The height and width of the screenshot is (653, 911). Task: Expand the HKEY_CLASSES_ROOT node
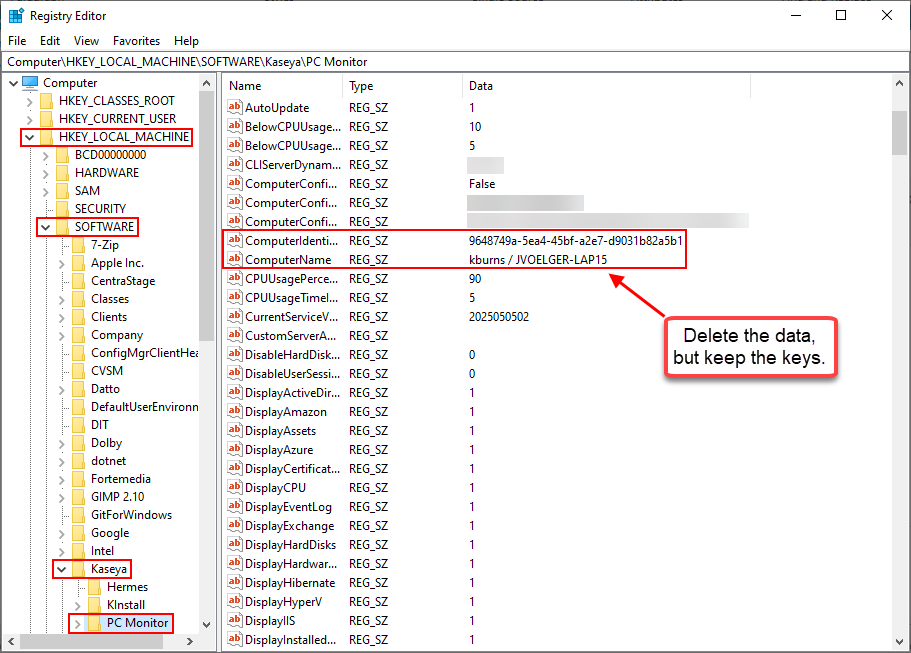(x=29, y=101)
